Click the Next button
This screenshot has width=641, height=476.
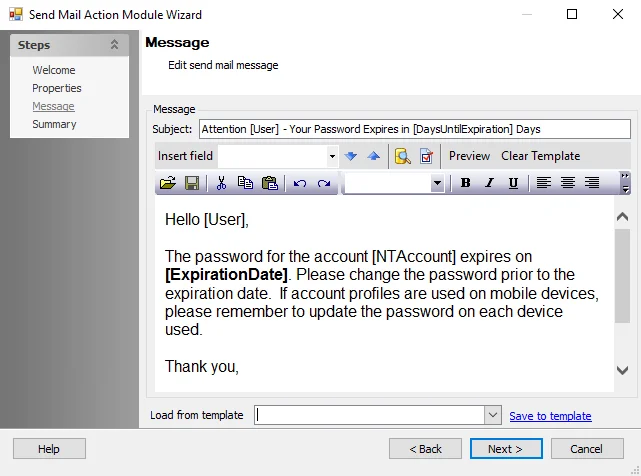pyautogui.click(x=506, y=449)
